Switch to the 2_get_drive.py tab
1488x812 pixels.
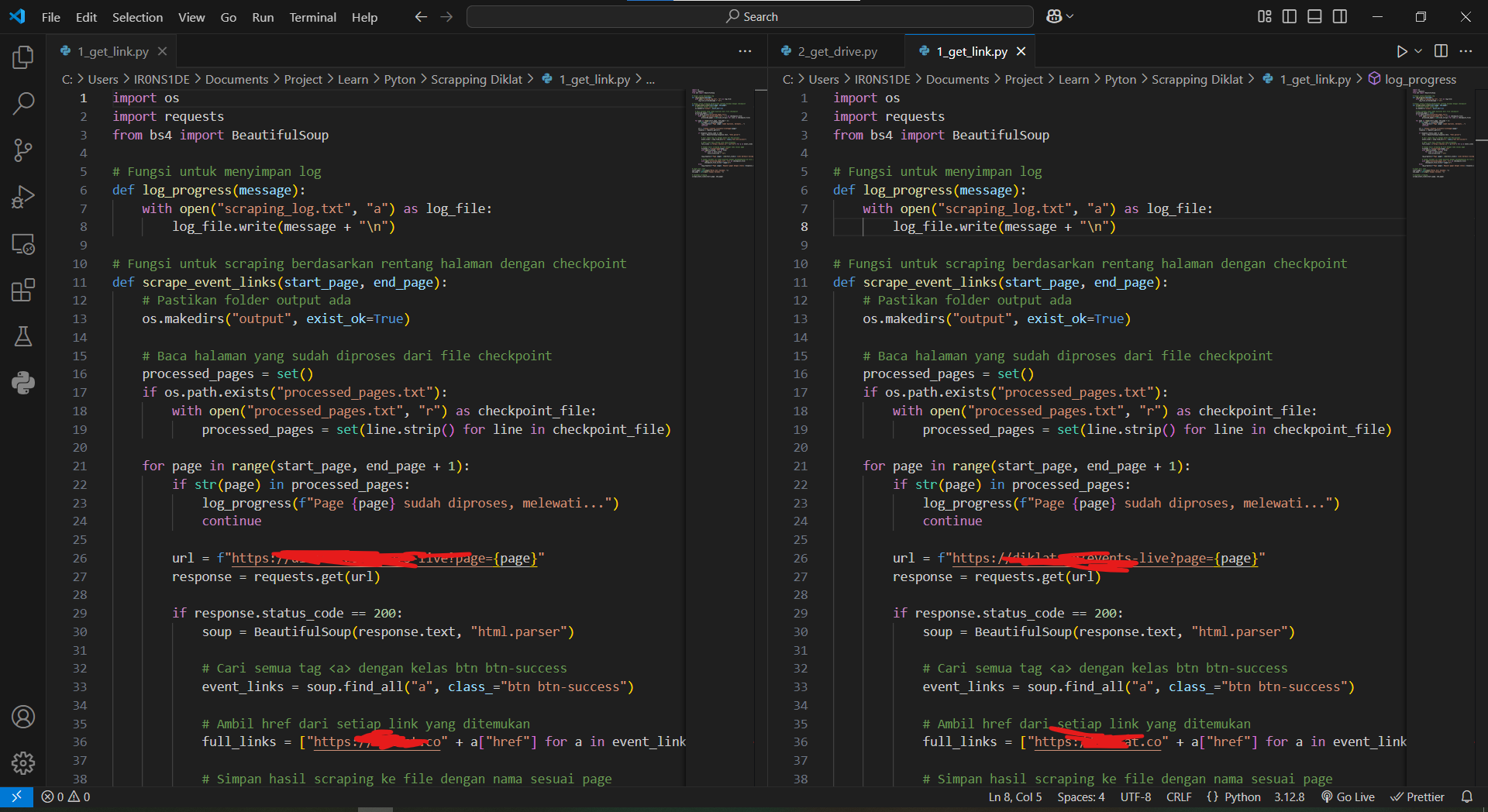(837, 51)
